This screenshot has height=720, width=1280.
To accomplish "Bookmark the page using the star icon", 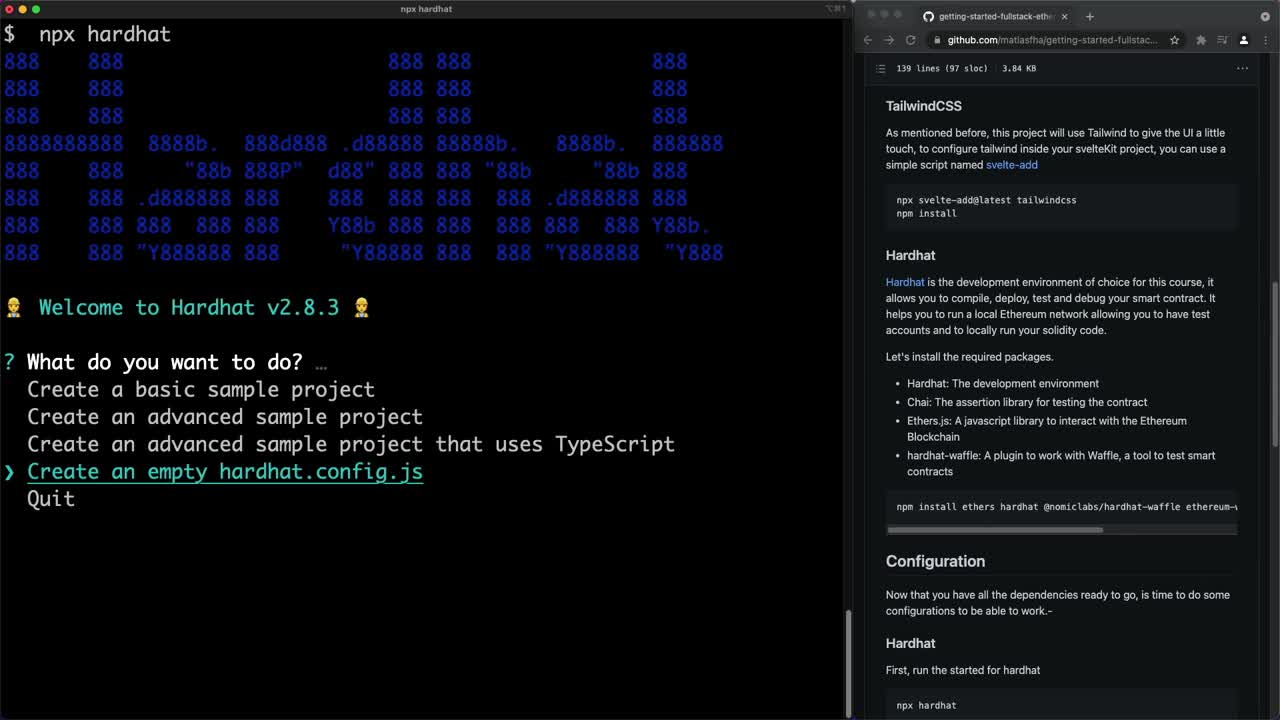I will (x=1175, y=40).
